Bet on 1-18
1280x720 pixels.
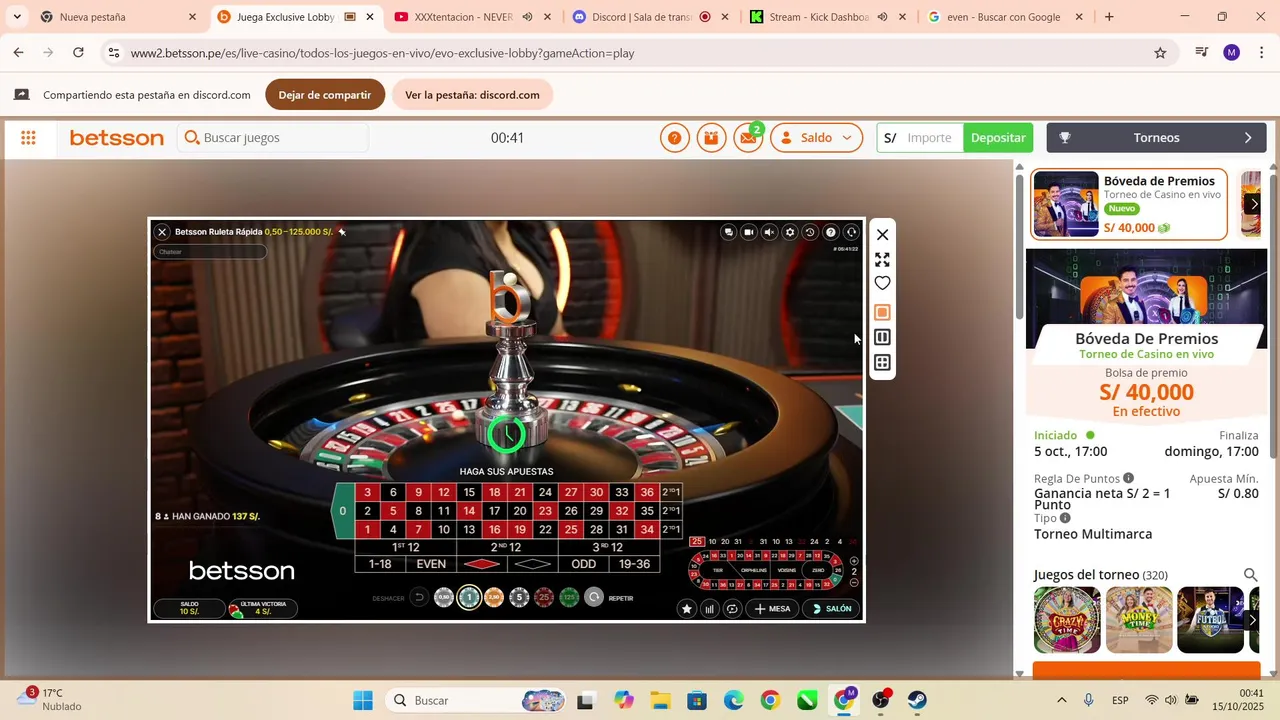click(380, 564)
